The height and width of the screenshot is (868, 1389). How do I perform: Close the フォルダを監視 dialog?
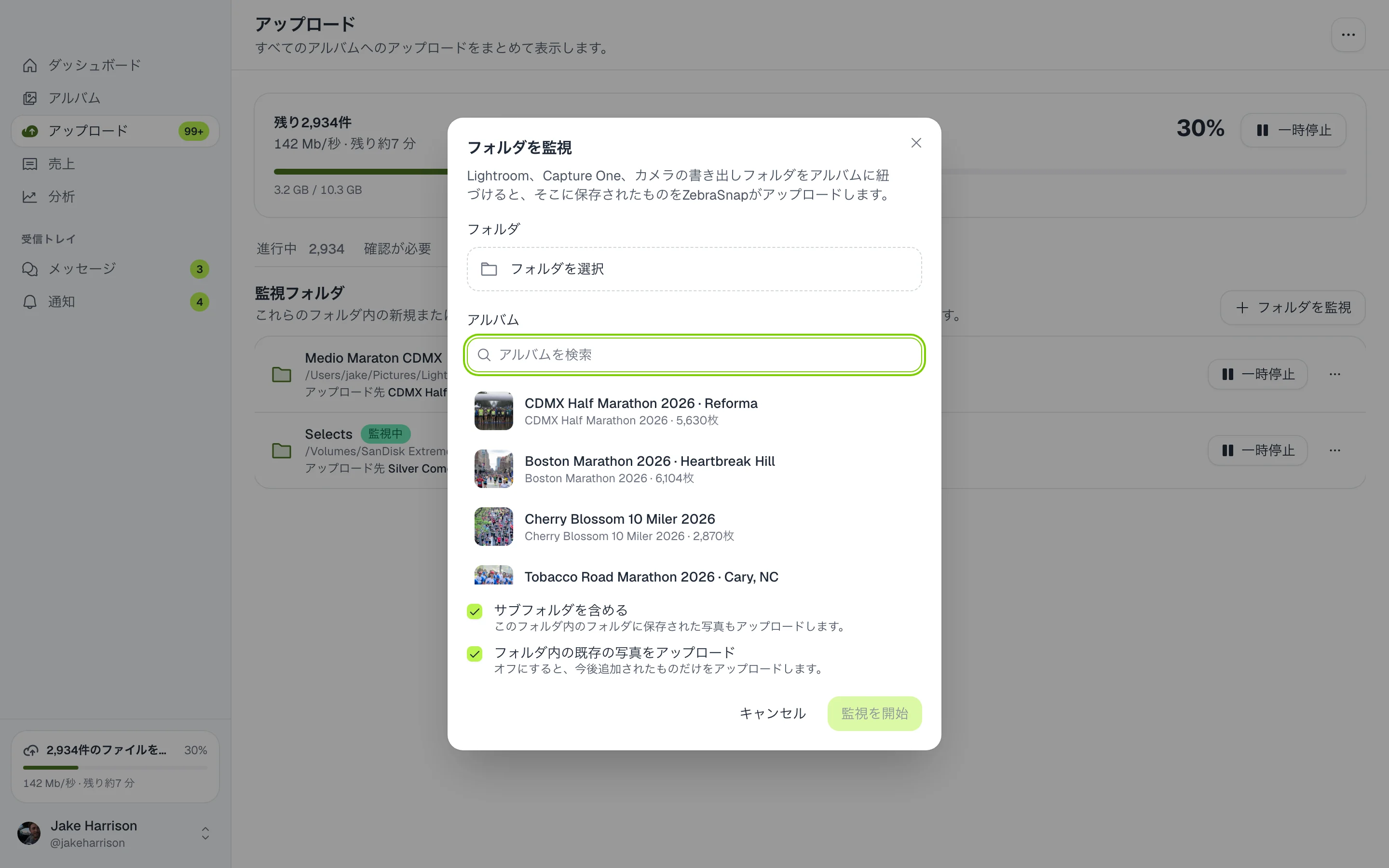coord(916,143)
